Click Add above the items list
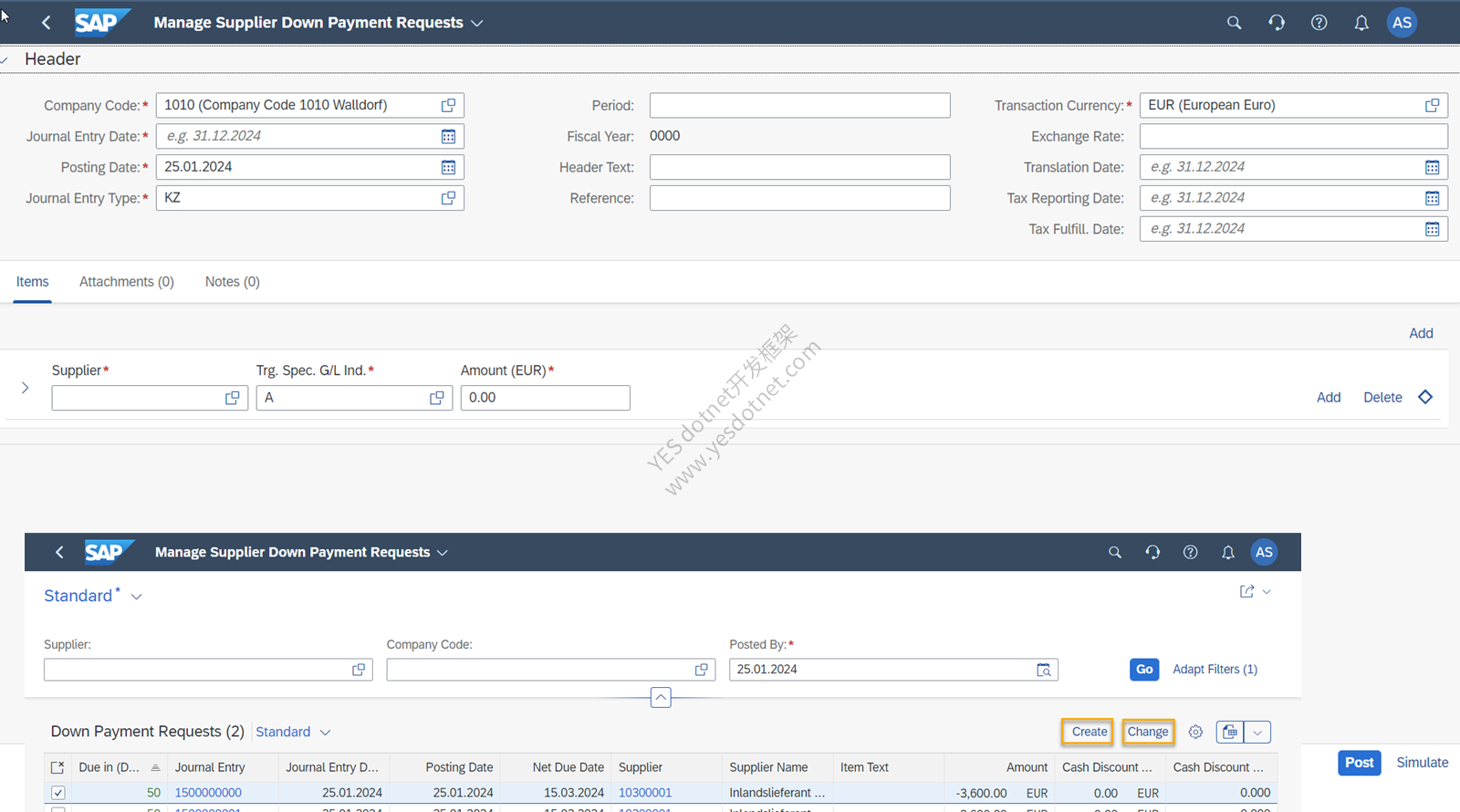1460x812 pixels. (x=1421, y=333)
